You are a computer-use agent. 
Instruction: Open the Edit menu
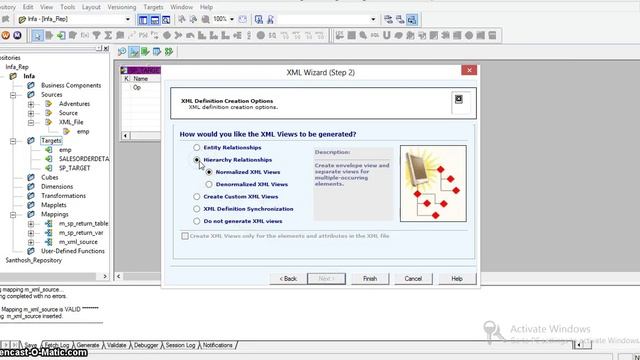[x=28, y=7]
